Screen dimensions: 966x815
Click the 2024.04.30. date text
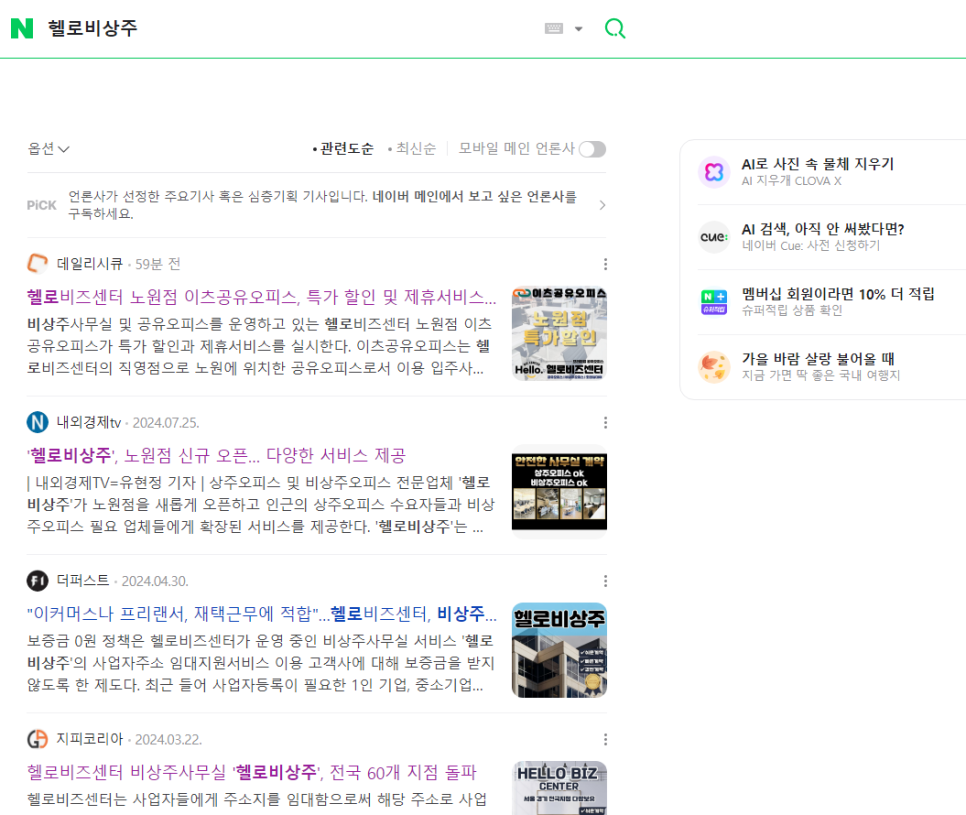click(155, 581)
